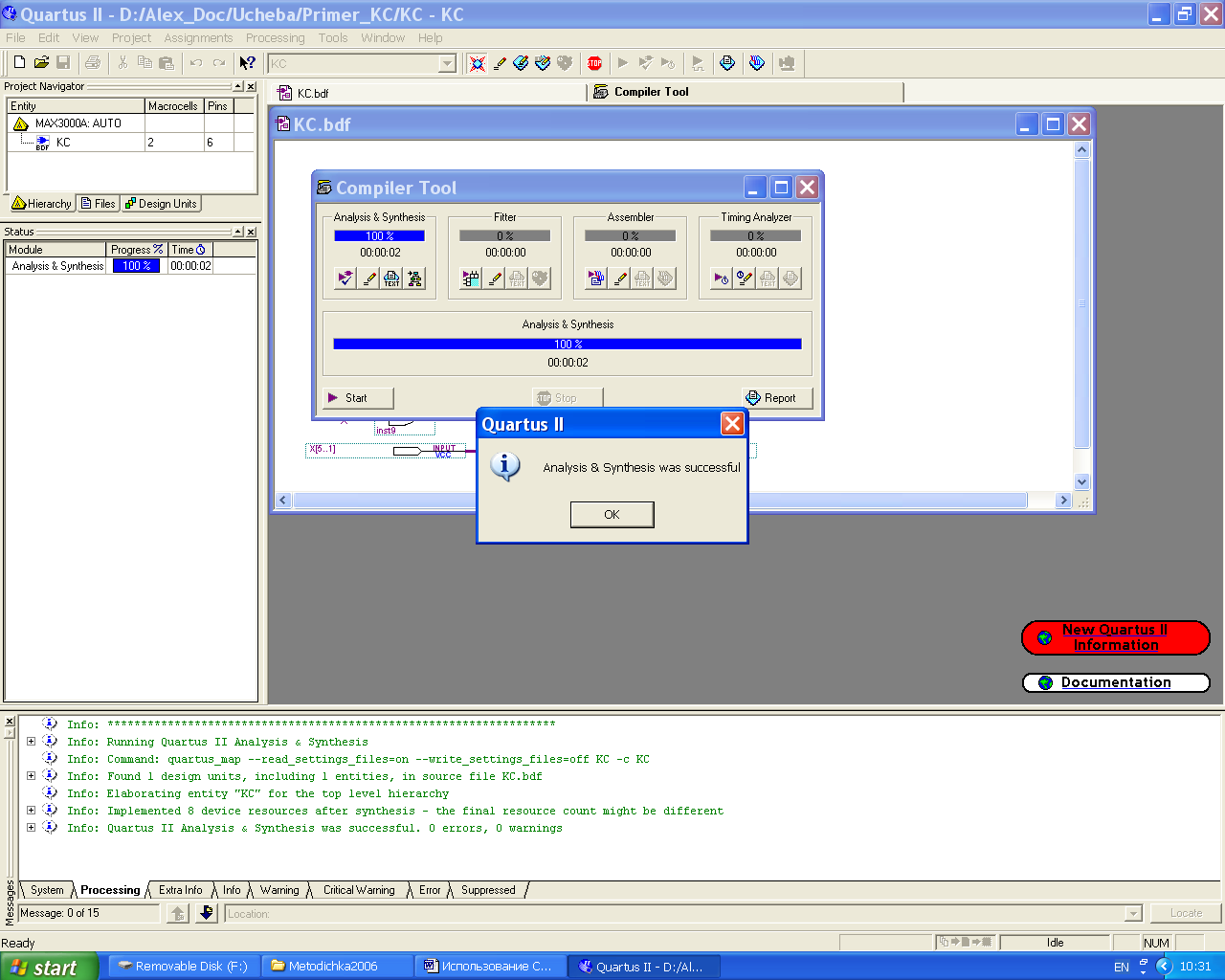
Task: Open the Tools menu
Action: [333, 37]
